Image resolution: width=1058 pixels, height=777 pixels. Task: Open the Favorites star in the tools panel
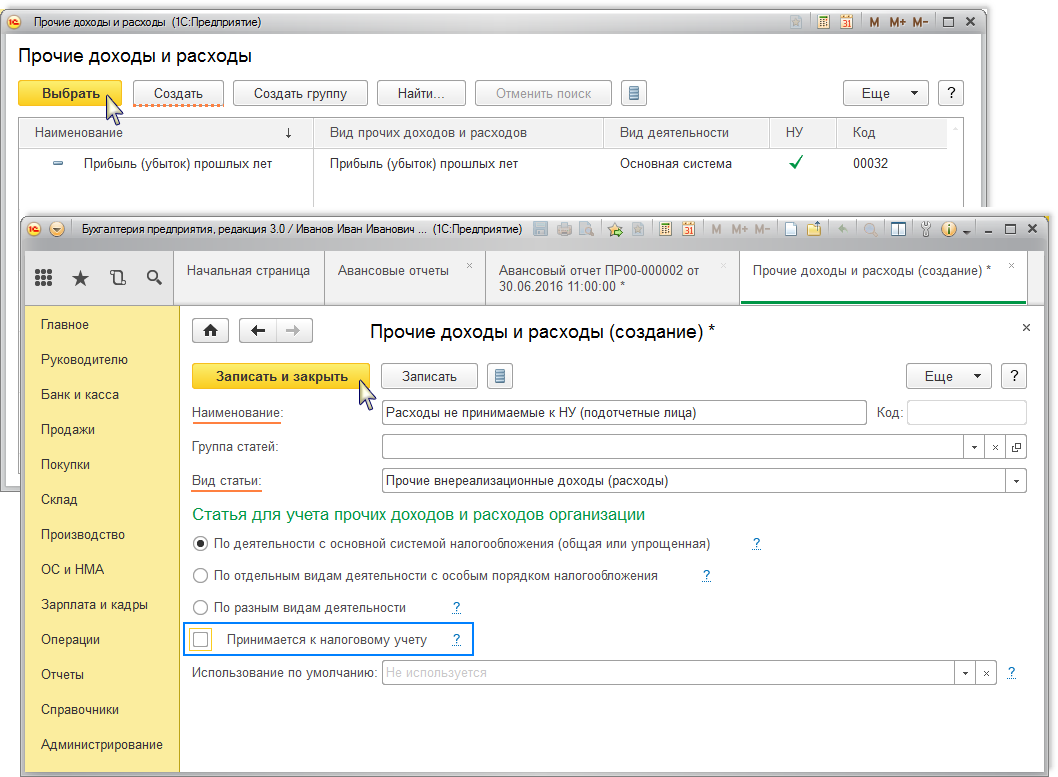tap(80, 277)
